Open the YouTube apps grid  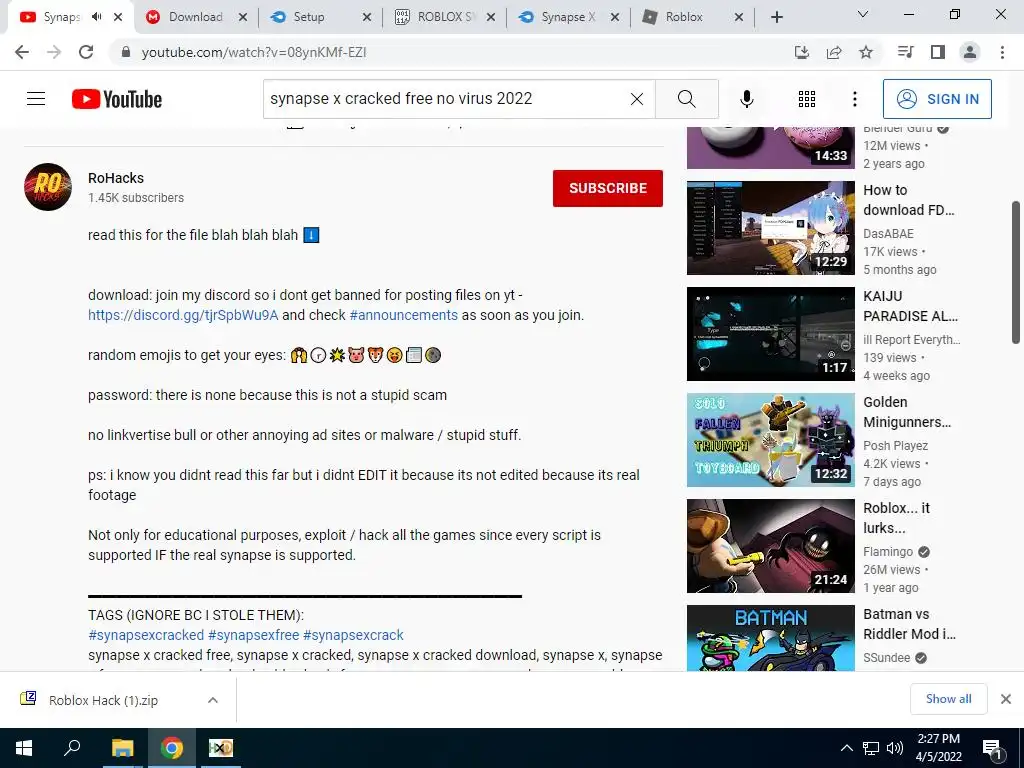[x=807, y=99]
